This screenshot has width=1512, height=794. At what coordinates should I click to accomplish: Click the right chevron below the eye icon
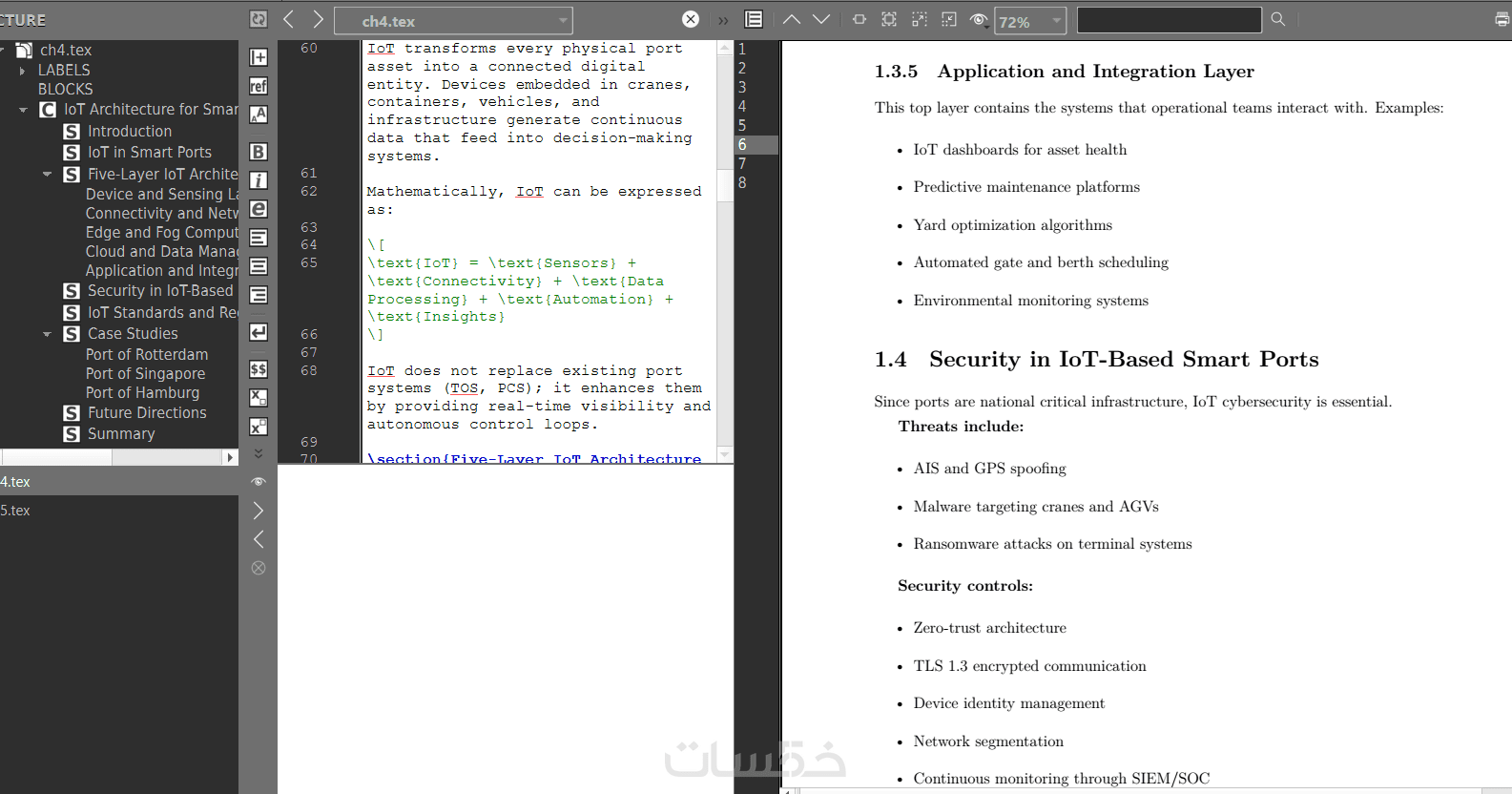(259, 511)
